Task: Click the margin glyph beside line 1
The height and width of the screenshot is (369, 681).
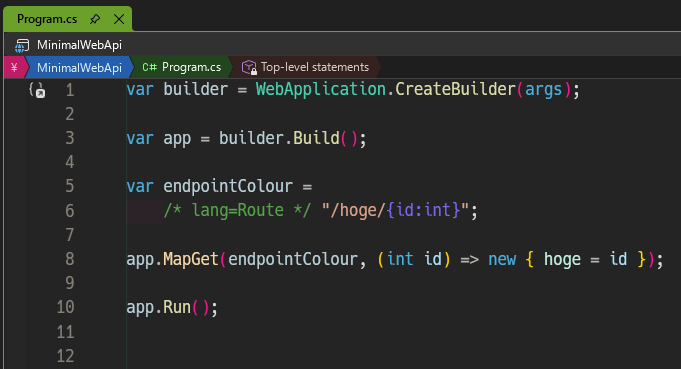Action: pos(37,90)
